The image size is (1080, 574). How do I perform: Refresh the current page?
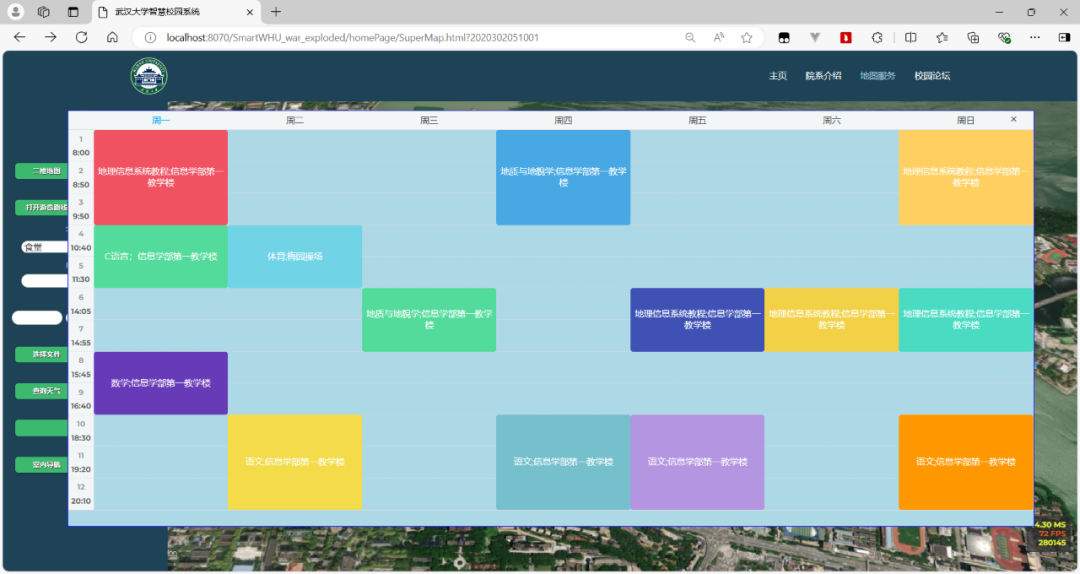coord(81,37)
